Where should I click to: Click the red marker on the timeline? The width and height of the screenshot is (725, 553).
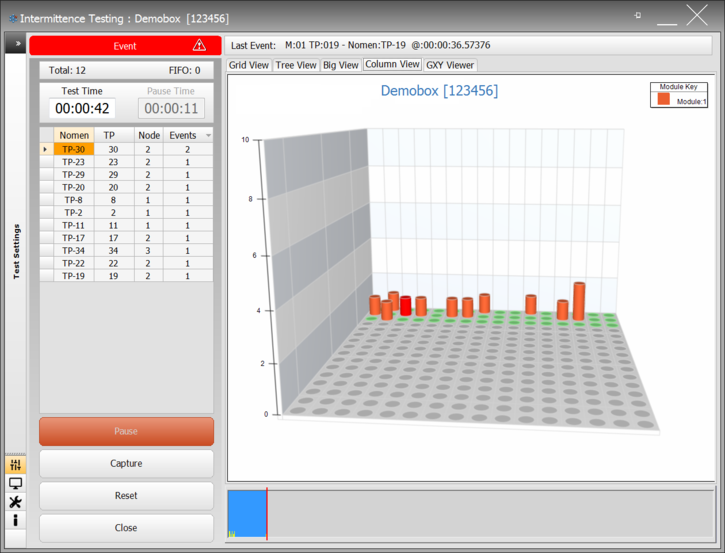pyautogui.click(x=267, y=515)
